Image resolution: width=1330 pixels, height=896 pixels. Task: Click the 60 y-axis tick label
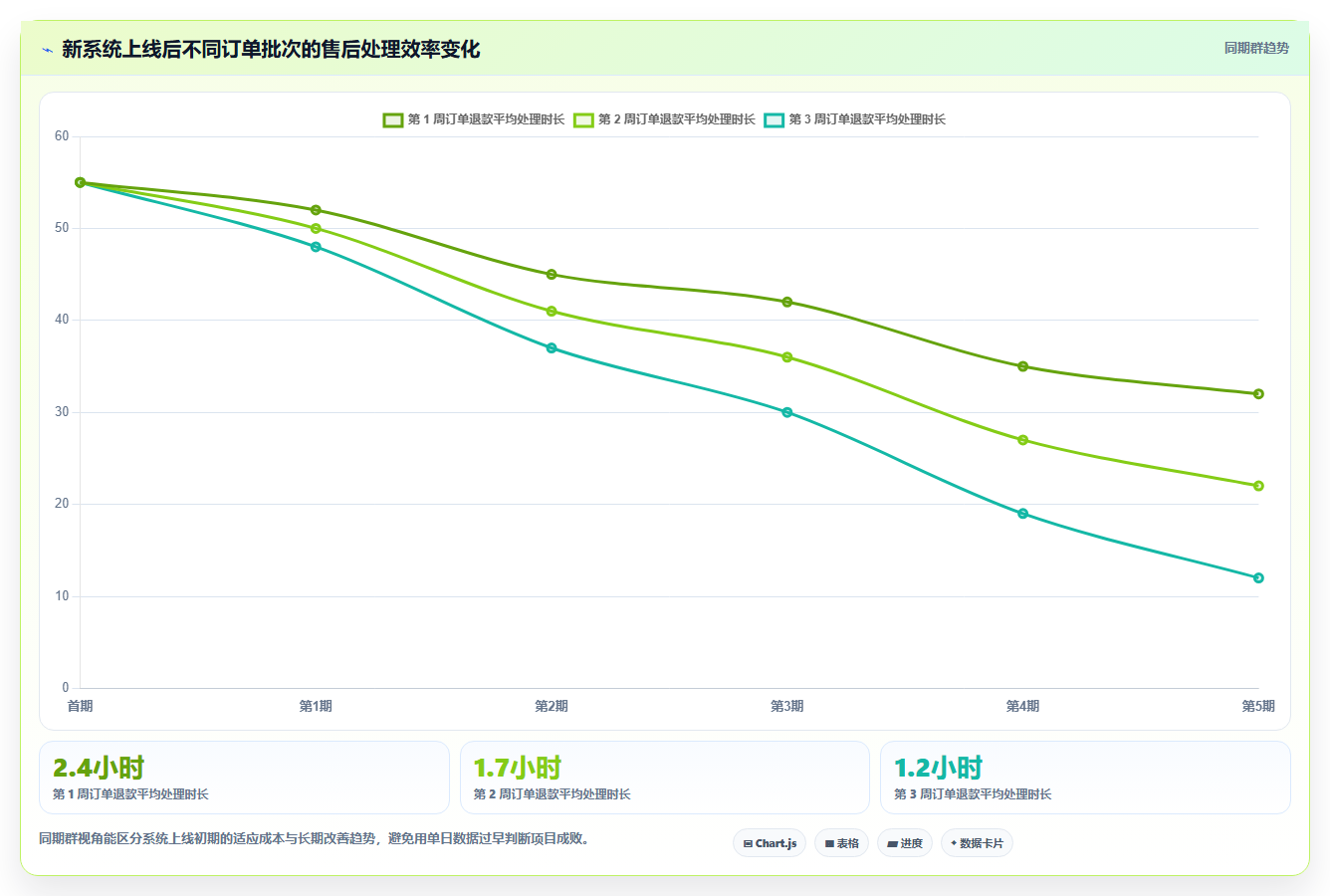pos(62,136)
